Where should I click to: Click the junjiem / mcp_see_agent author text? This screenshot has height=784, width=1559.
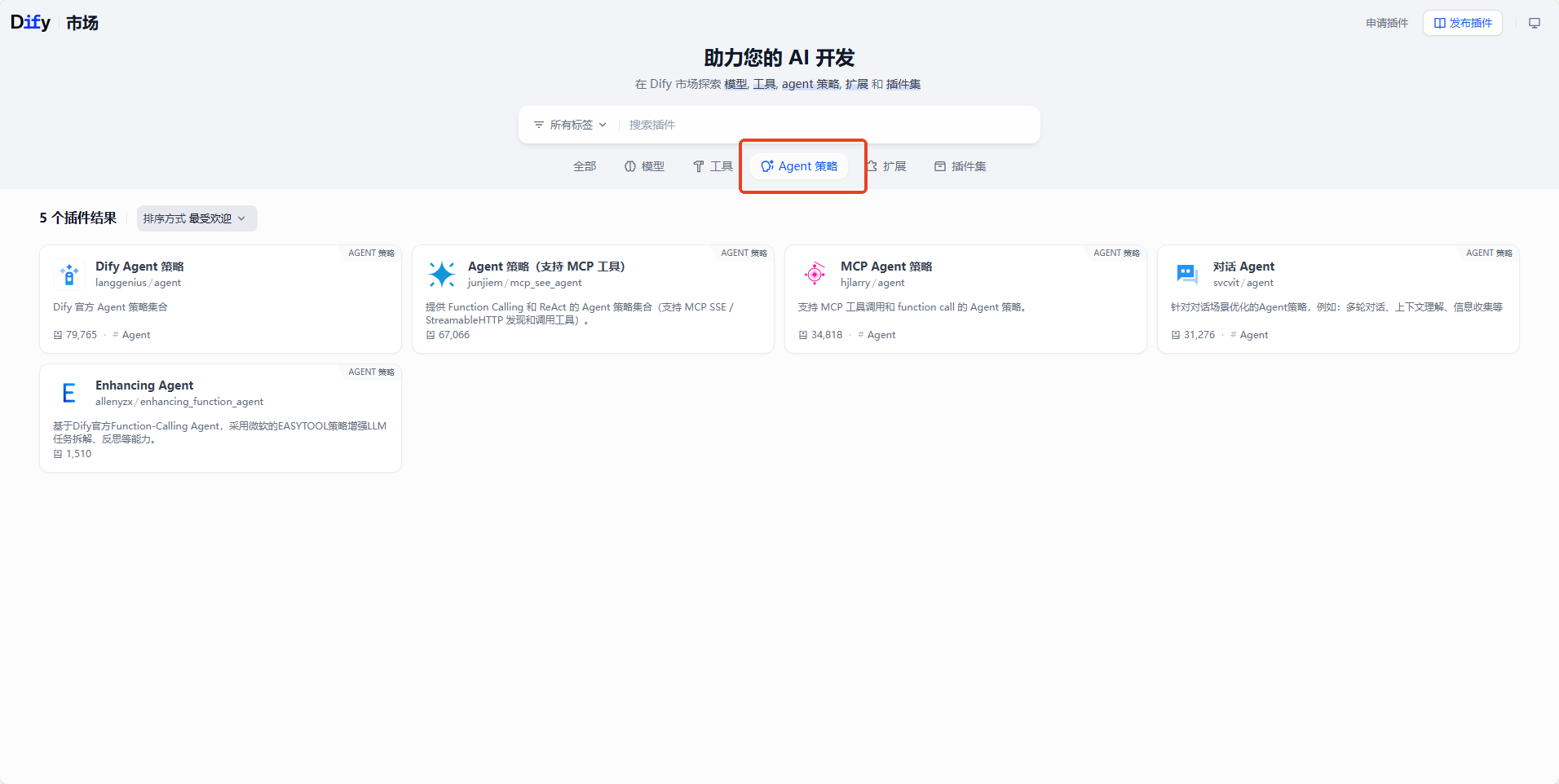tap(524, 283)
